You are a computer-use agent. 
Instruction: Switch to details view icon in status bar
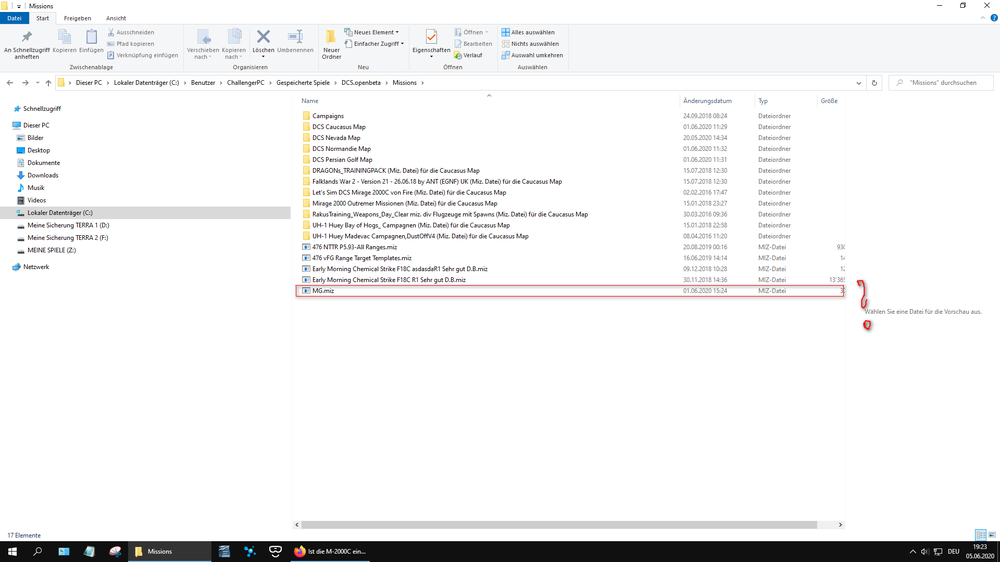click(981, 535)
